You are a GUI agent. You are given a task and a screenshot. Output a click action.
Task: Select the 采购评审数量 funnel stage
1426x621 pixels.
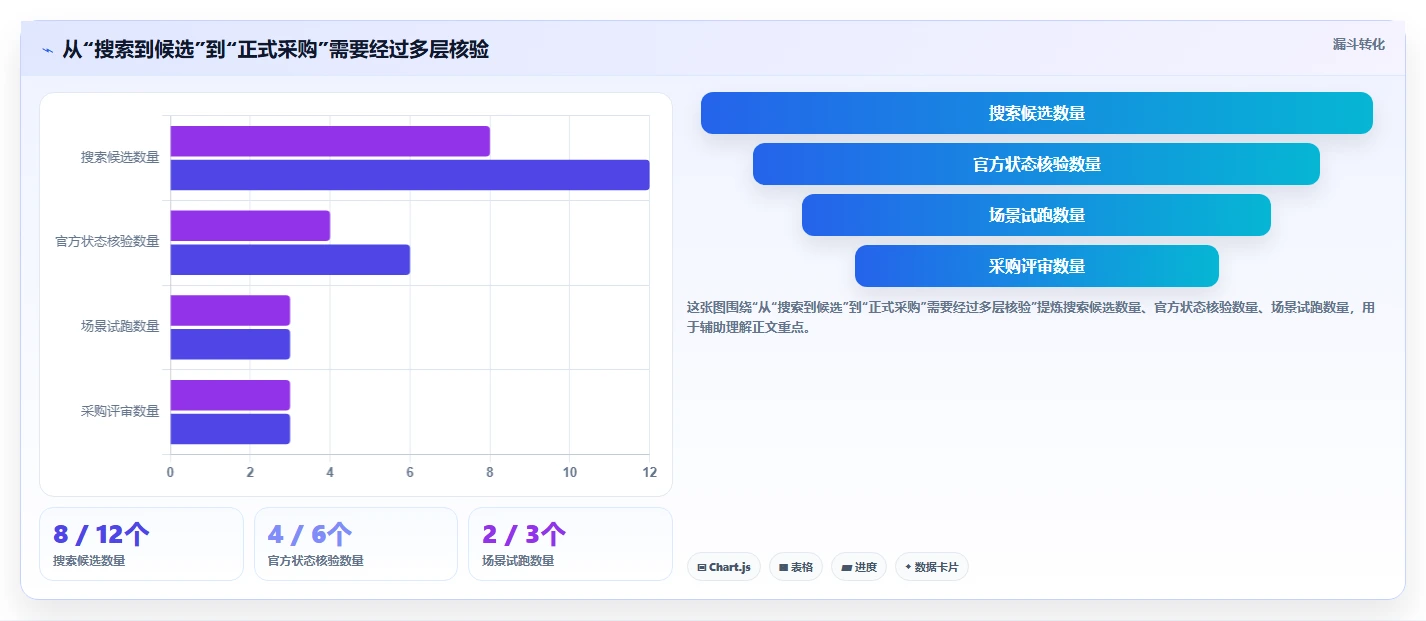point(1037,266)
